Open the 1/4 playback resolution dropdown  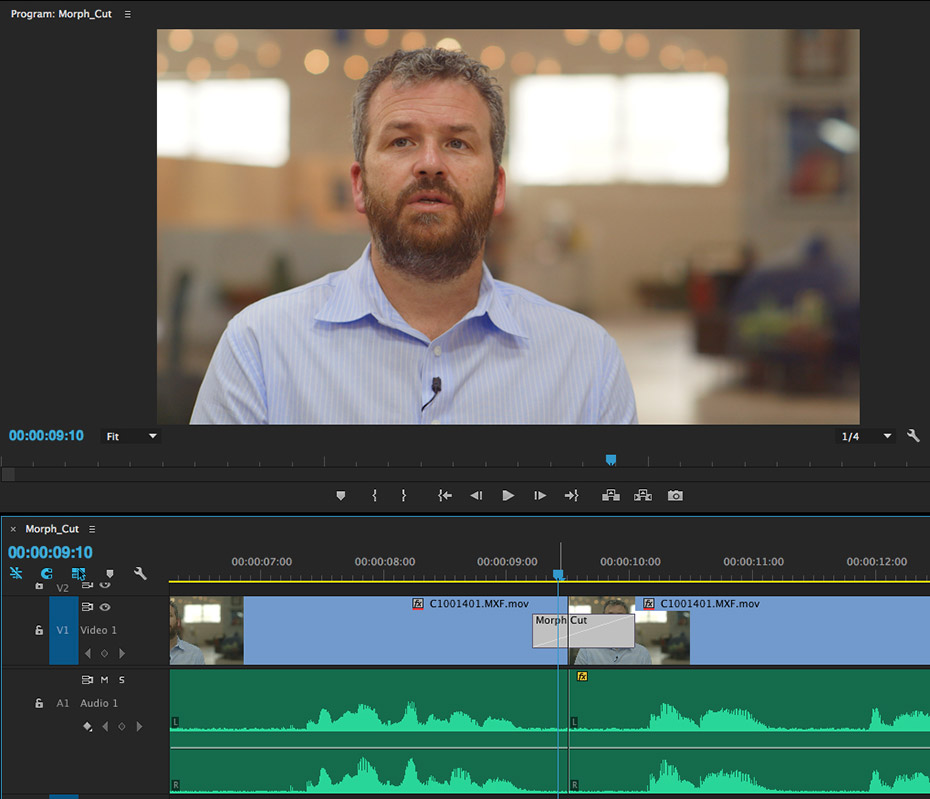click(x=866, y=437)
